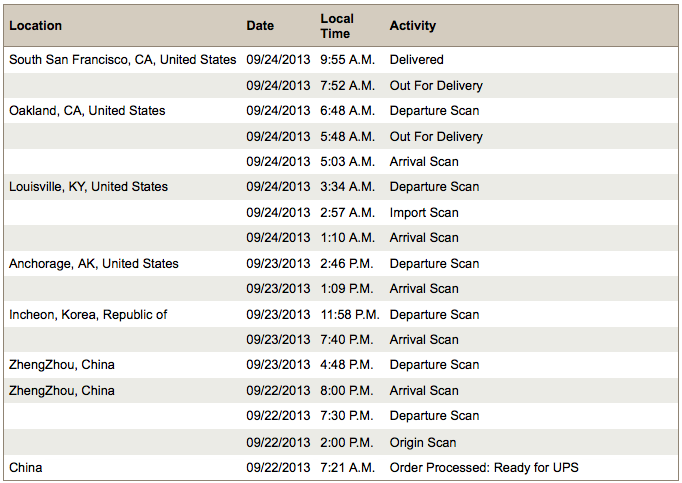Select the Delivered activity entry
Screen dimensions: 682x483
pyautogui.click(x=417, y=60)
